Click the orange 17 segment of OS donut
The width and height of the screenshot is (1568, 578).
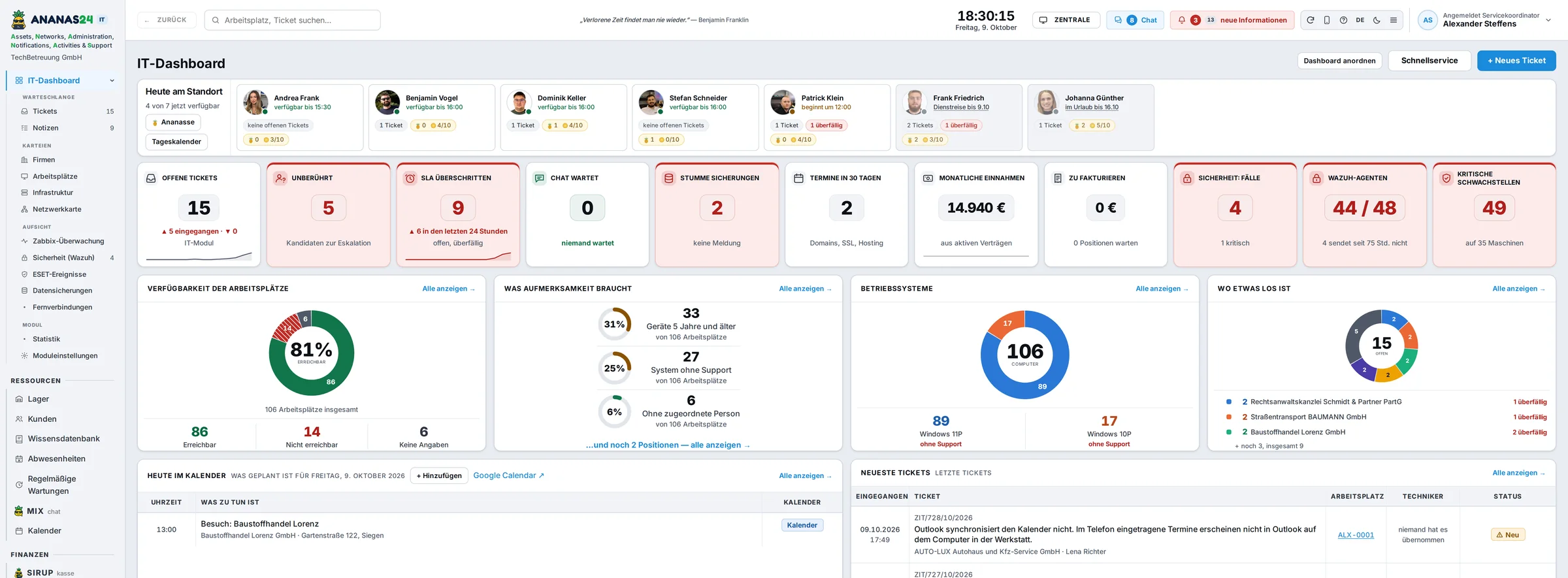(x=1007, y=323)
